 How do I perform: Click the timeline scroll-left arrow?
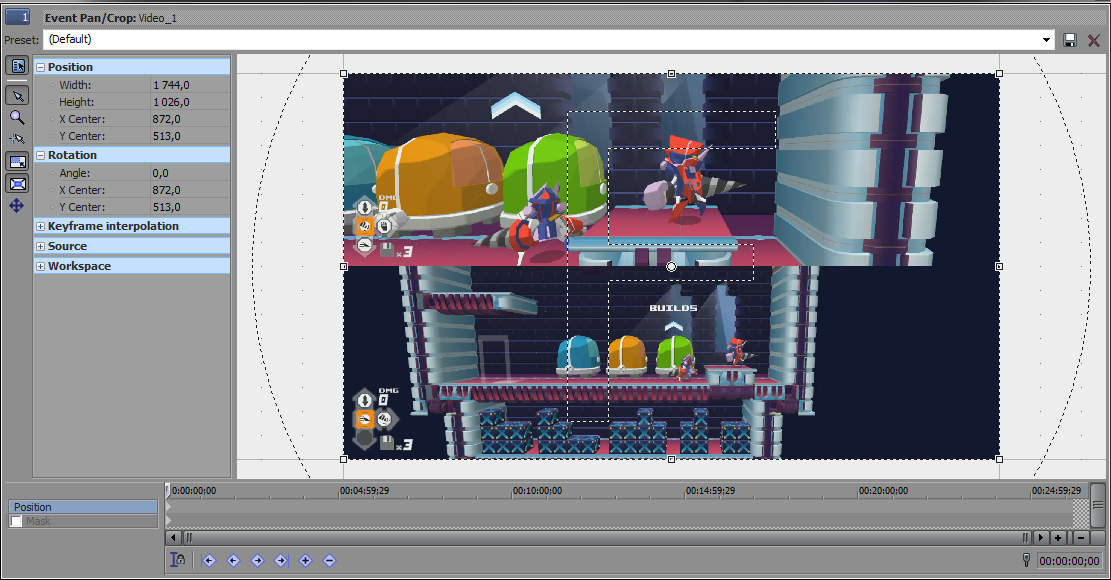174,538
